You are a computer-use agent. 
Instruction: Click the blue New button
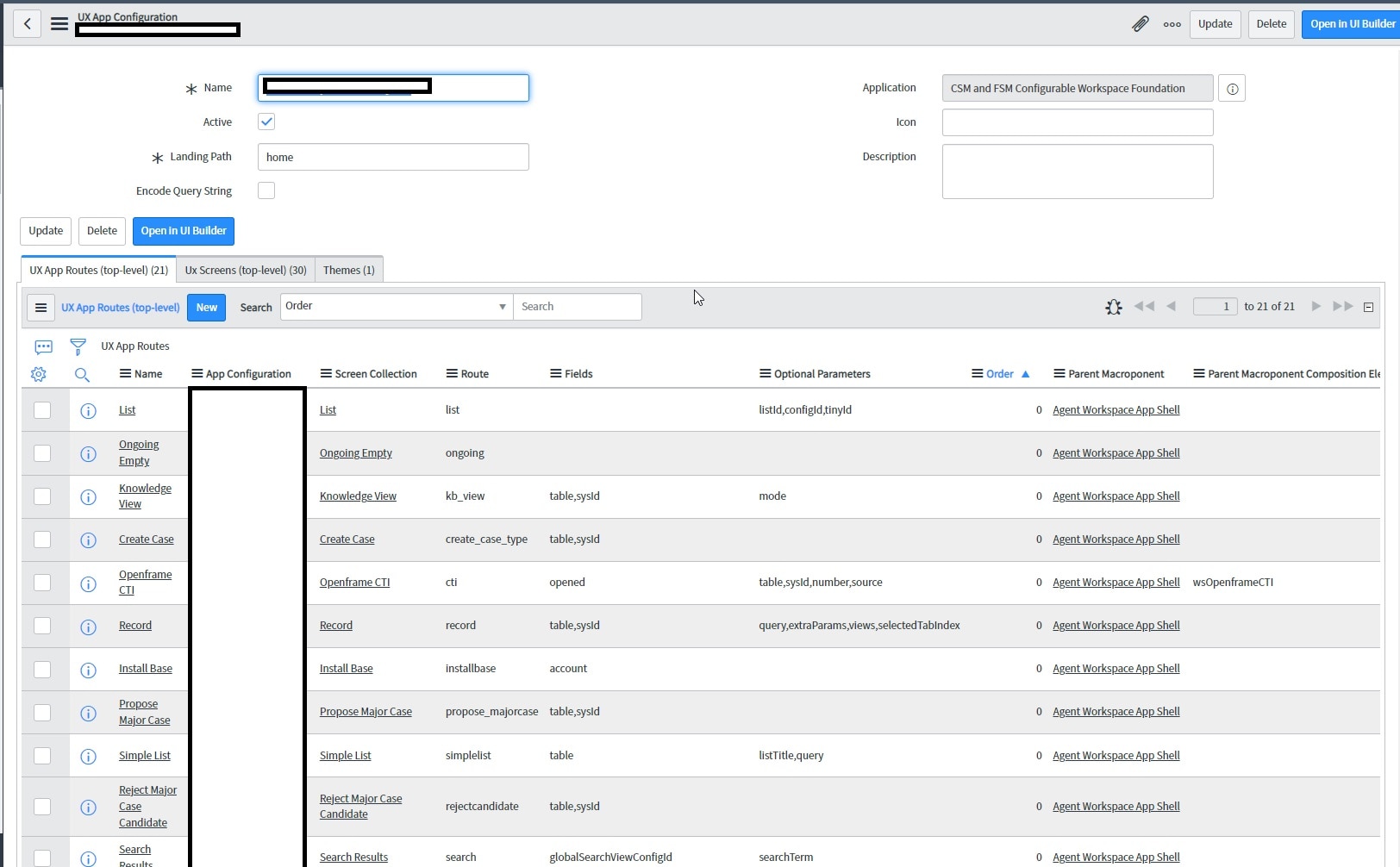click(206, 308)
